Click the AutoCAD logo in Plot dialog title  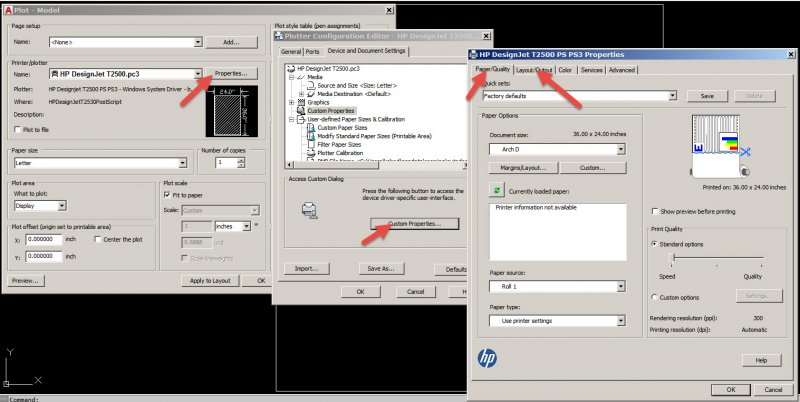pos(8,10)
